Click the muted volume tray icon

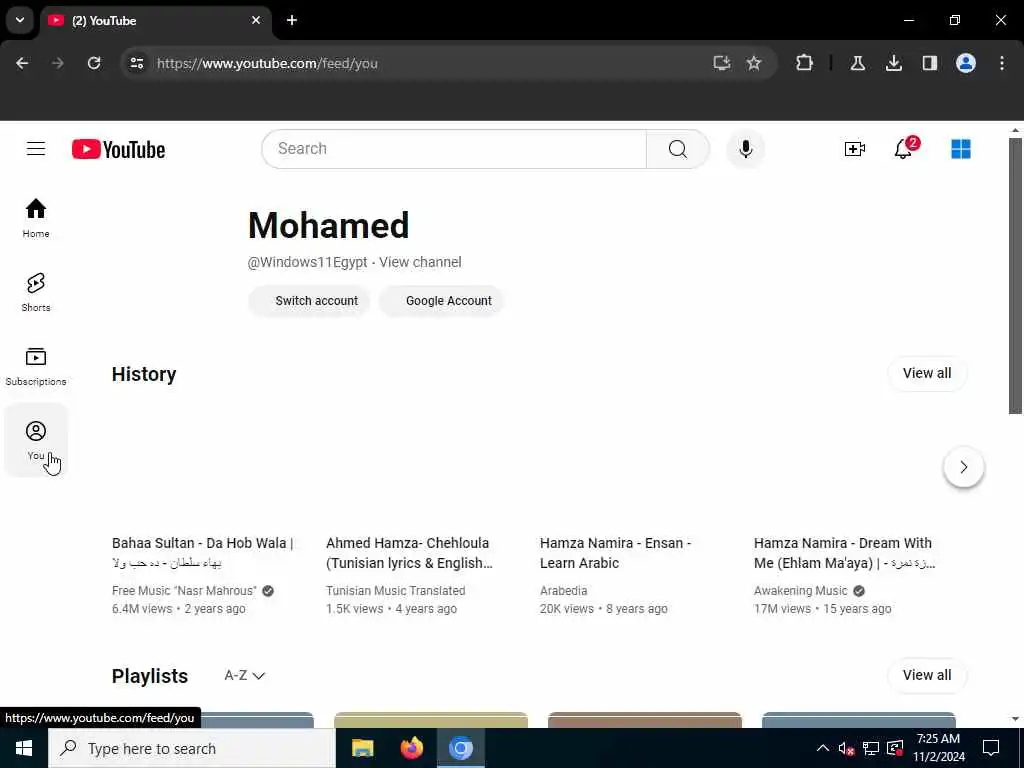tap(846, 748)
